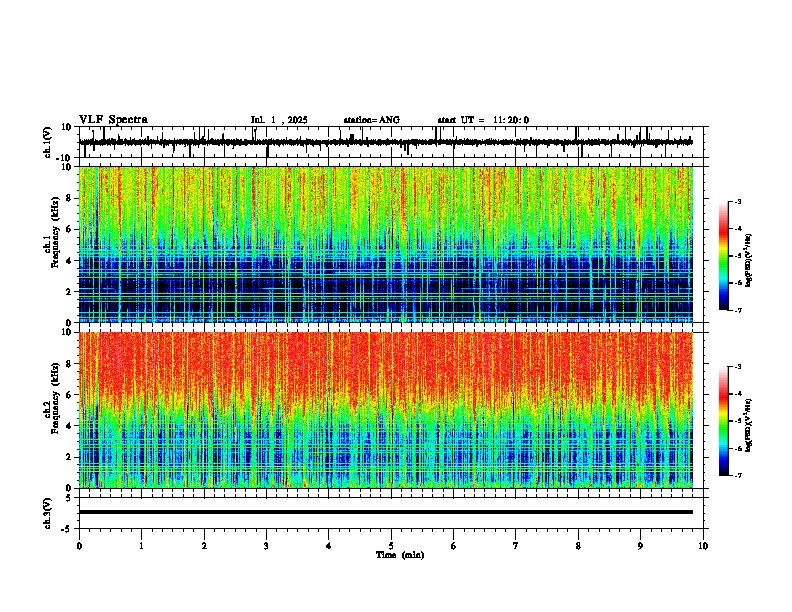Viewport: 792px width, 612px height.
Task: Click the "7" tick on the time axis
Action: click(x=516, y=546)
